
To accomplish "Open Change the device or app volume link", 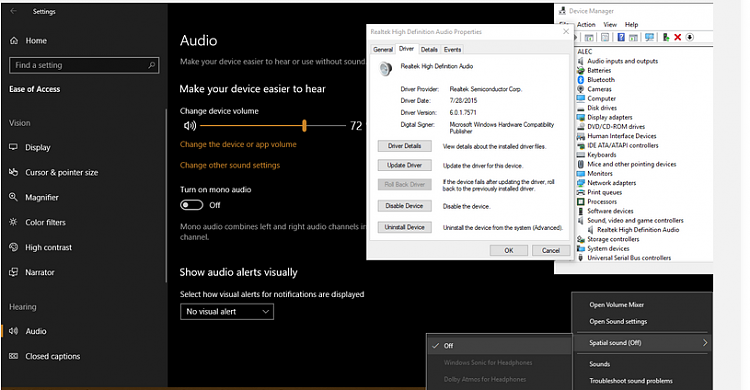I will (238, 144).
